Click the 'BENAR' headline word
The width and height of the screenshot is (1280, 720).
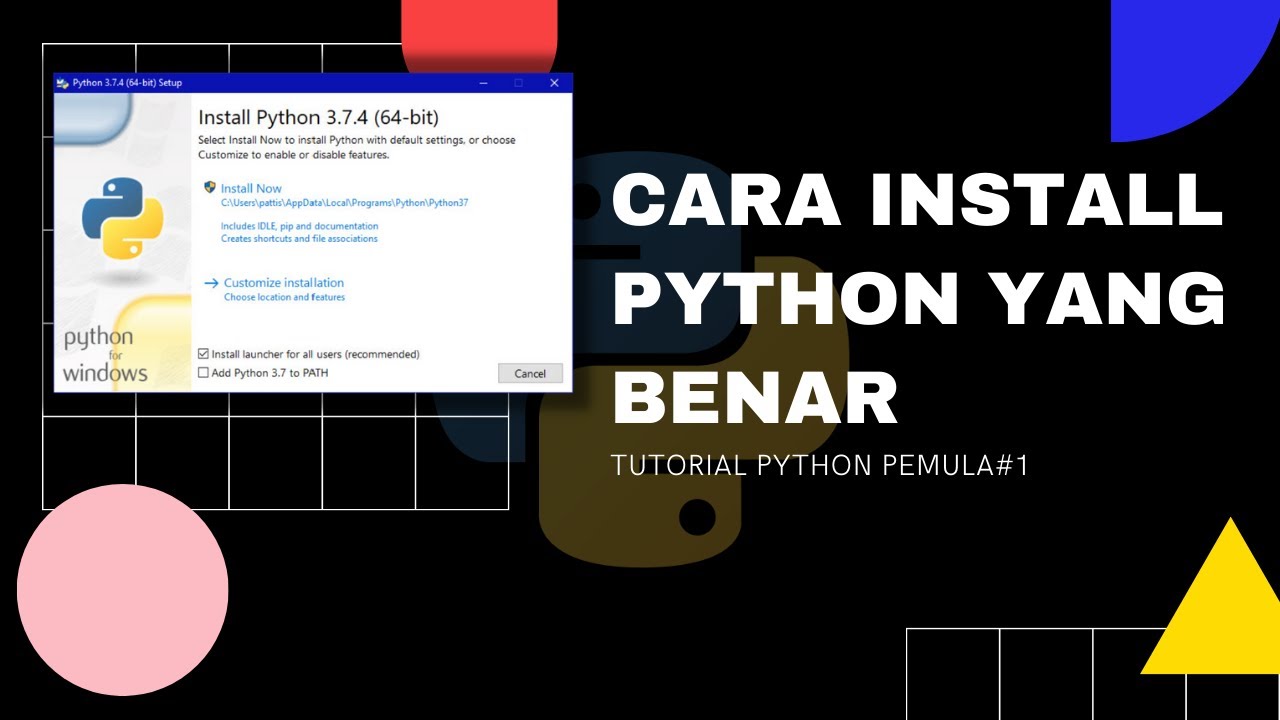[755, 396]
